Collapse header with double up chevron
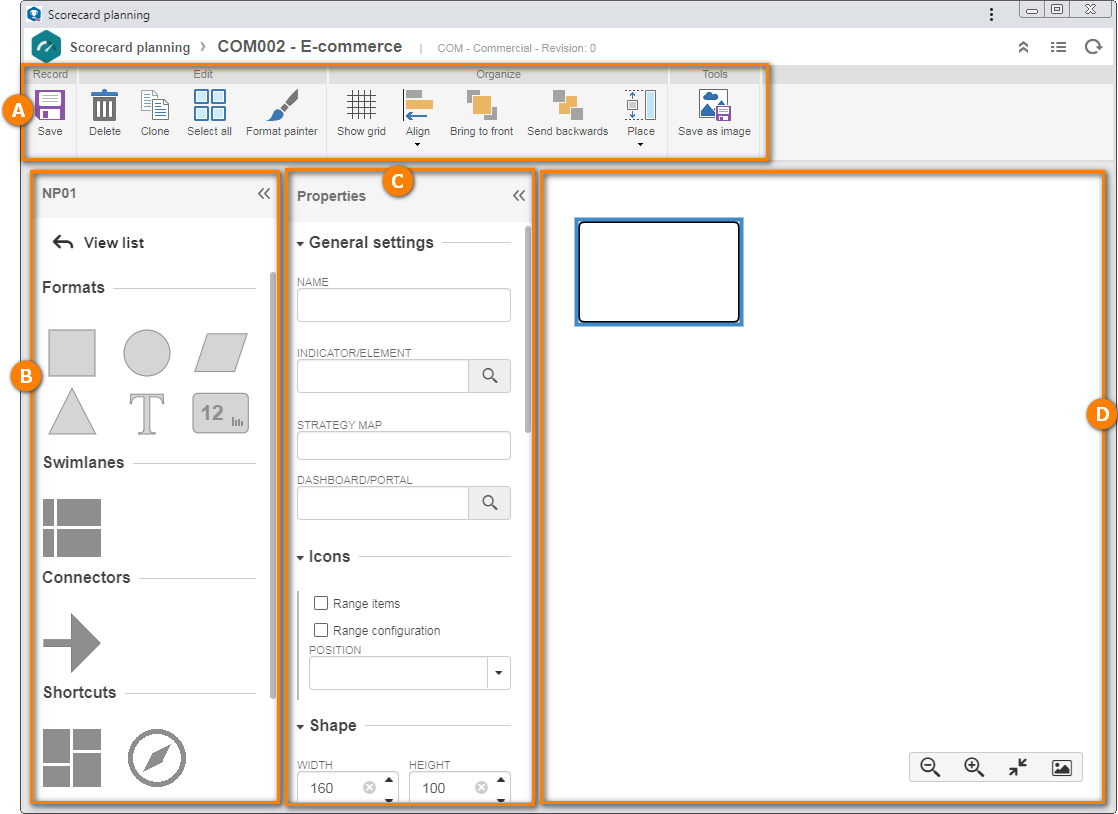Viewport: 1118px width, 814px height. (x=1023, y=47)
